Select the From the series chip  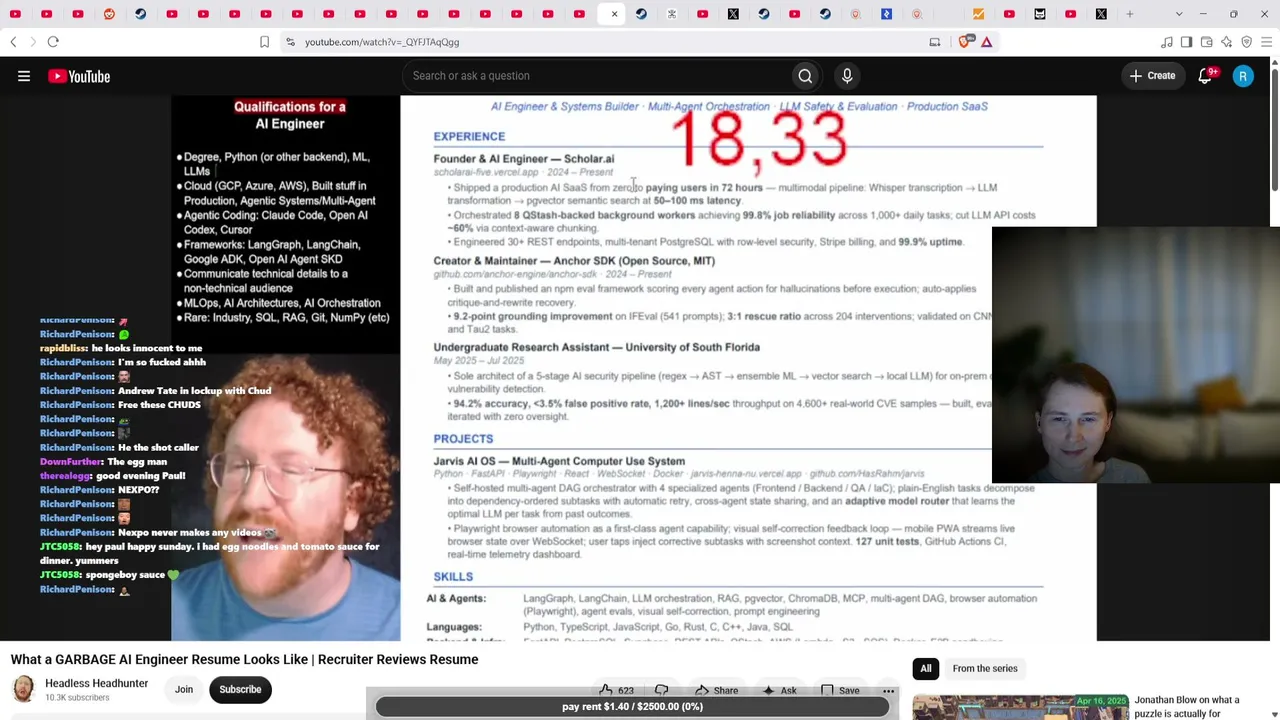(985, 668)
